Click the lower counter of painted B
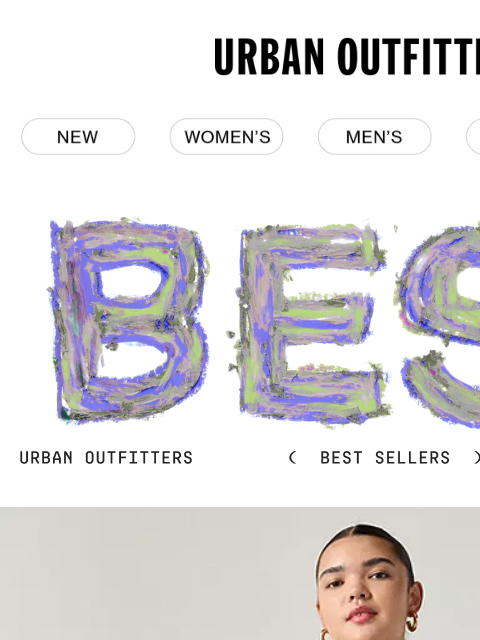The width and height of the screenshot is (480, 640). click(135, 360)
